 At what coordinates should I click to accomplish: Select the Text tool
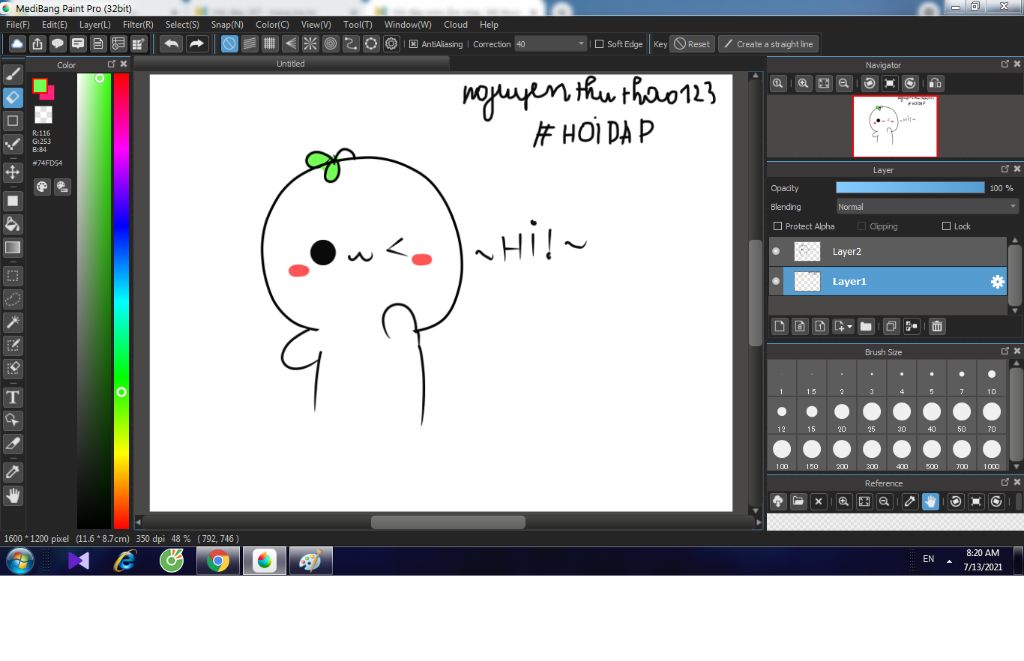click(x=12, y=397)
